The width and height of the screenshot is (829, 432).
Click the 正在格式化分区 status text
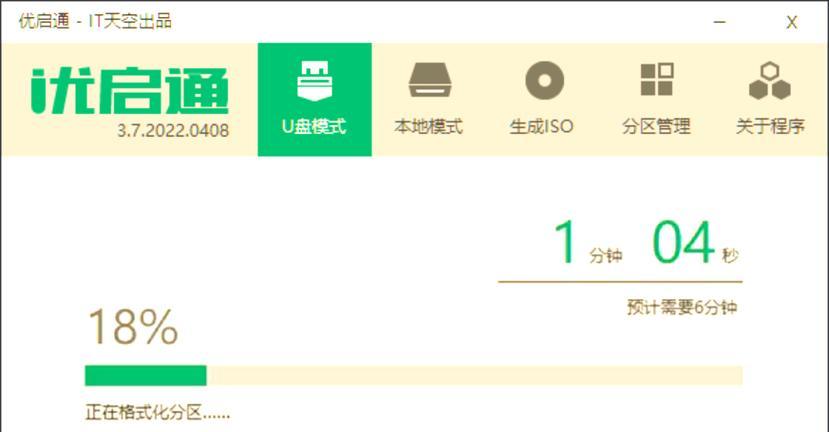pyautogui.click(x=158, y=412)
